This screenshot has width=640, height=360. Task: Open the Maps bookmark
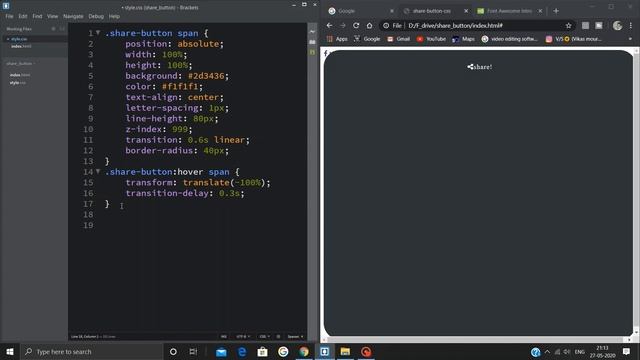point(463,39)
